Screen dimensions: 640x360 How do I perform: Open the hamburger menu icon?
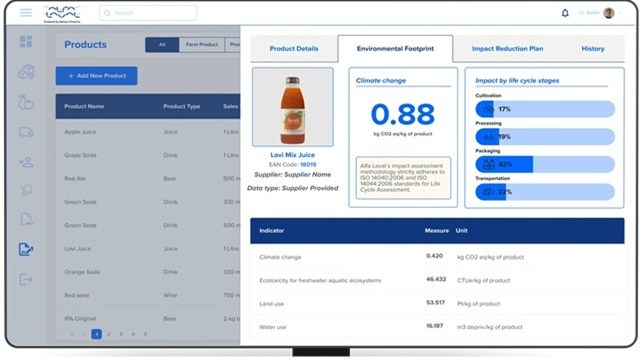(x=26, y=13)
